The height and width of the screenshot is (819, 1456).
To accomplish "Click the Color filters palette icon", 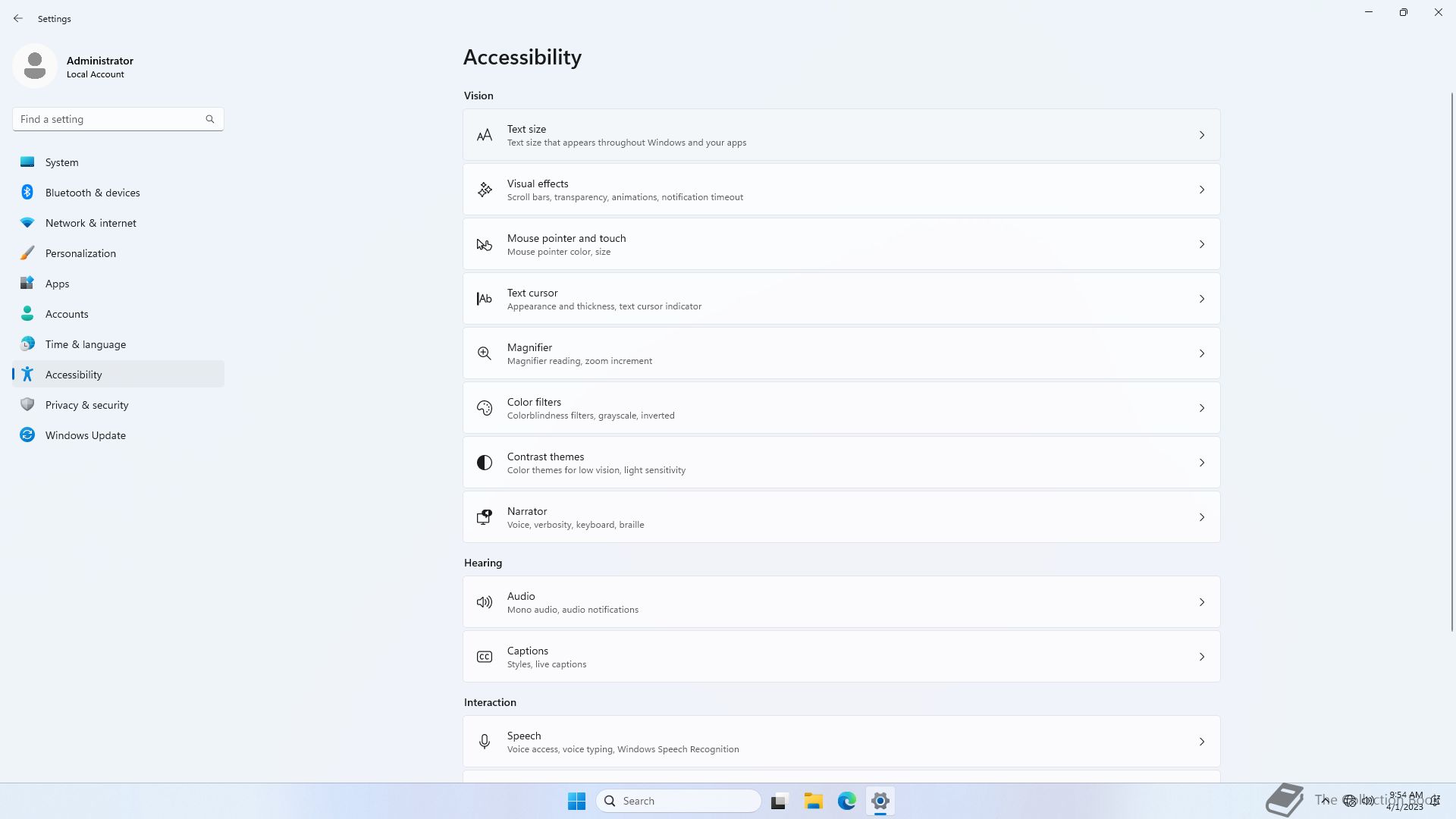I will tap(485, 408).
